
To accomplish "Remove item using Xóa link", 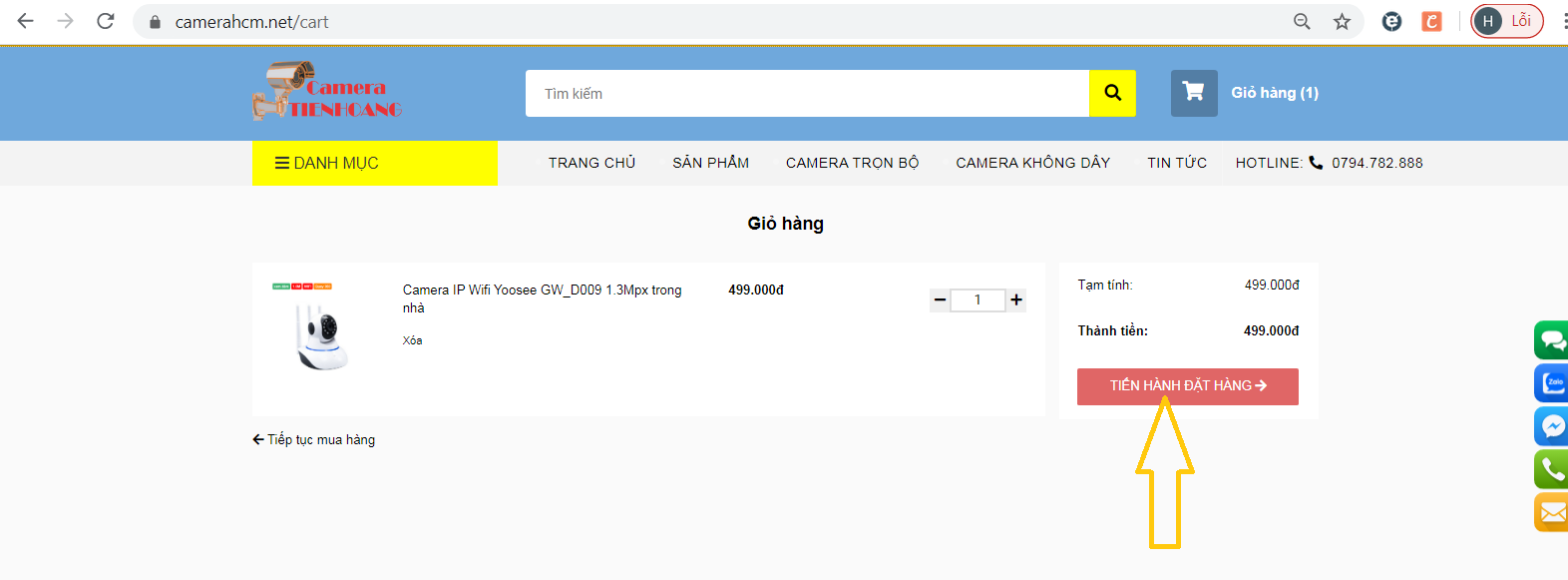I will [x=412, y=340].
